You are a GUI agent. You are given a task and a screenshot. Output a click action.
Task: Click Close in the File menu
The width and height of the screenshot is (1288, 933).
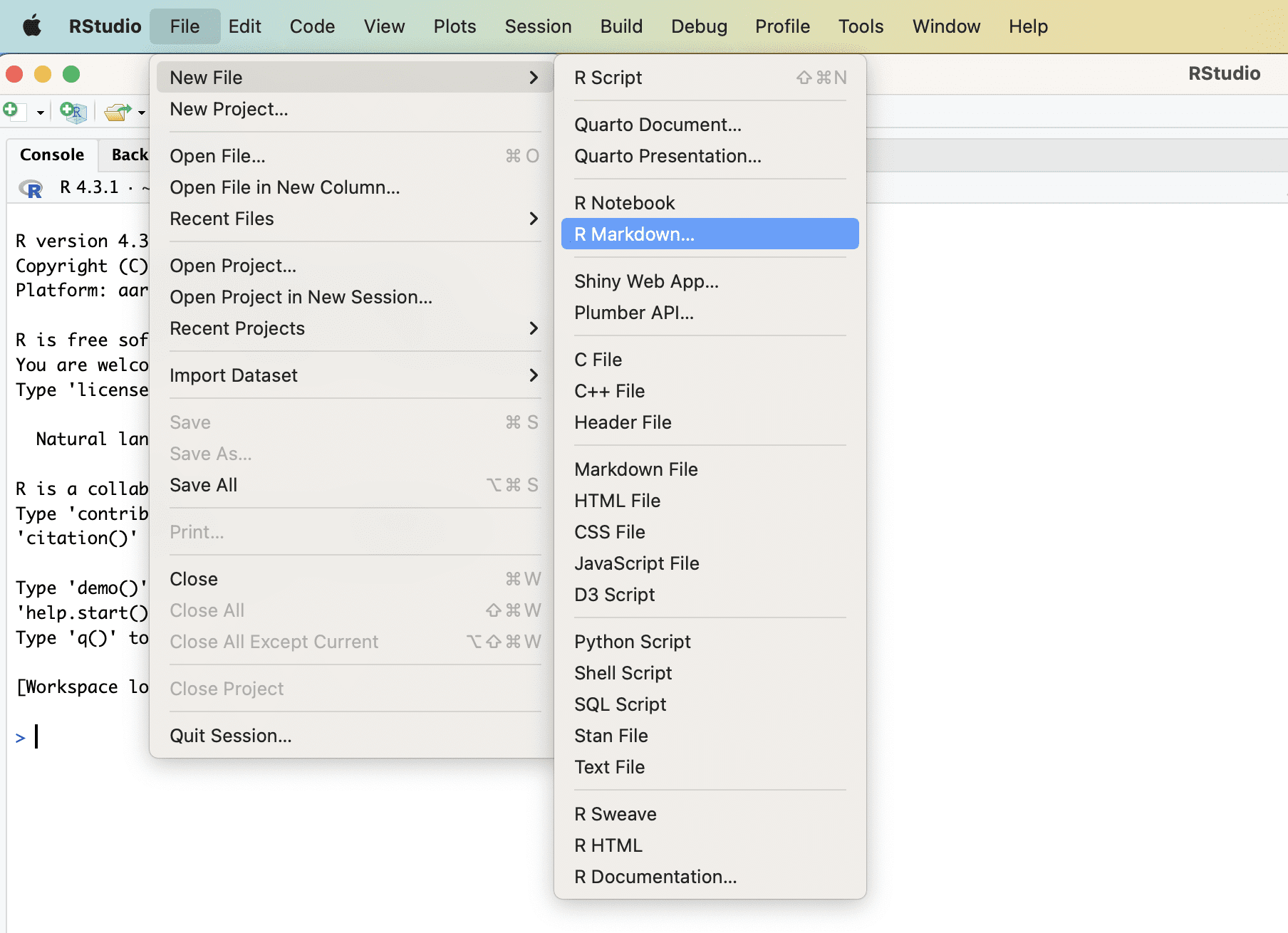coord(354,579)
